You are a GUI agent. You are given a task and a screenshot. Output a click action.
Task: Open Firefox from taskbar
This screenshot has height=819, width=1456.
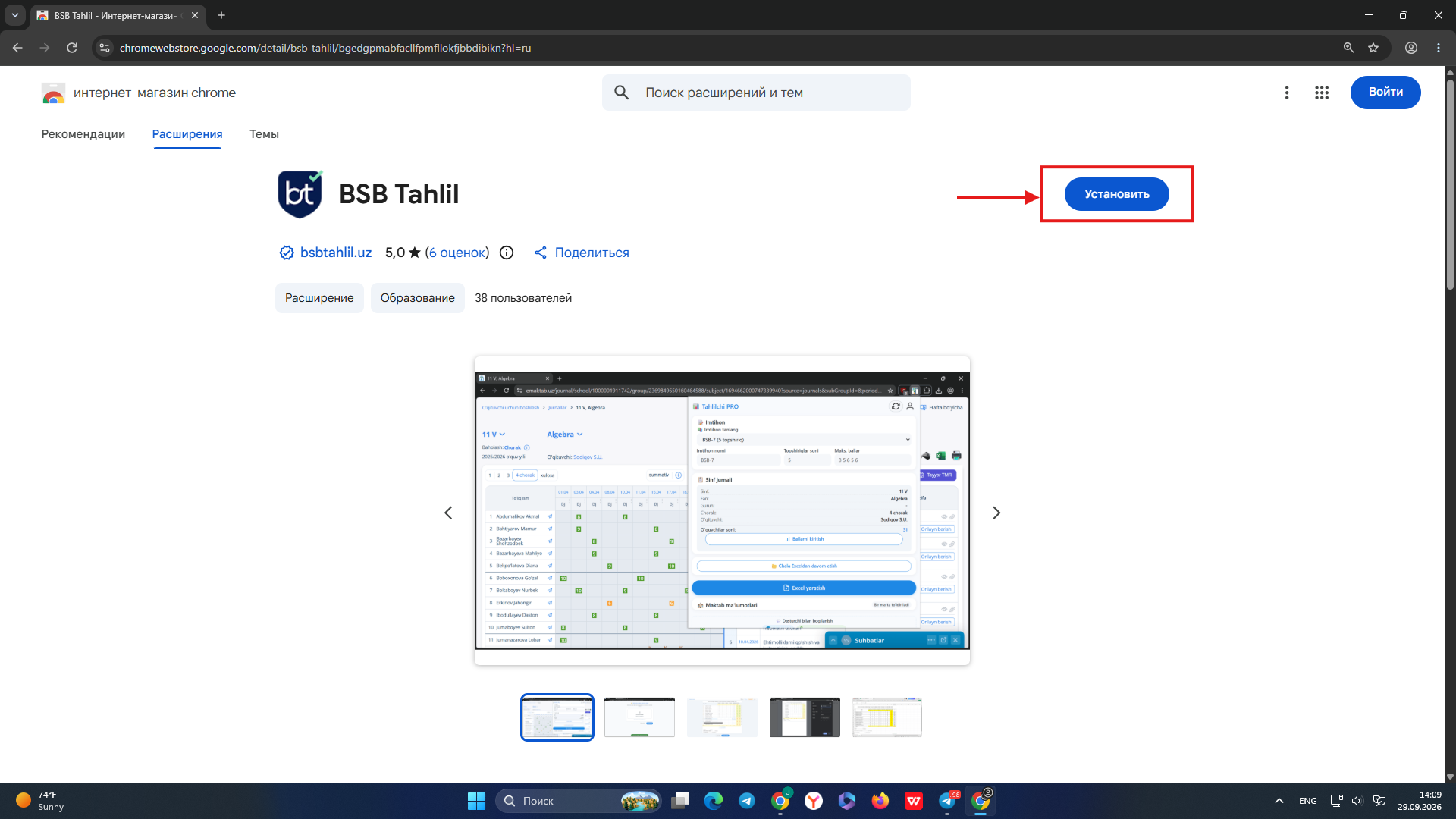point(880,801)
